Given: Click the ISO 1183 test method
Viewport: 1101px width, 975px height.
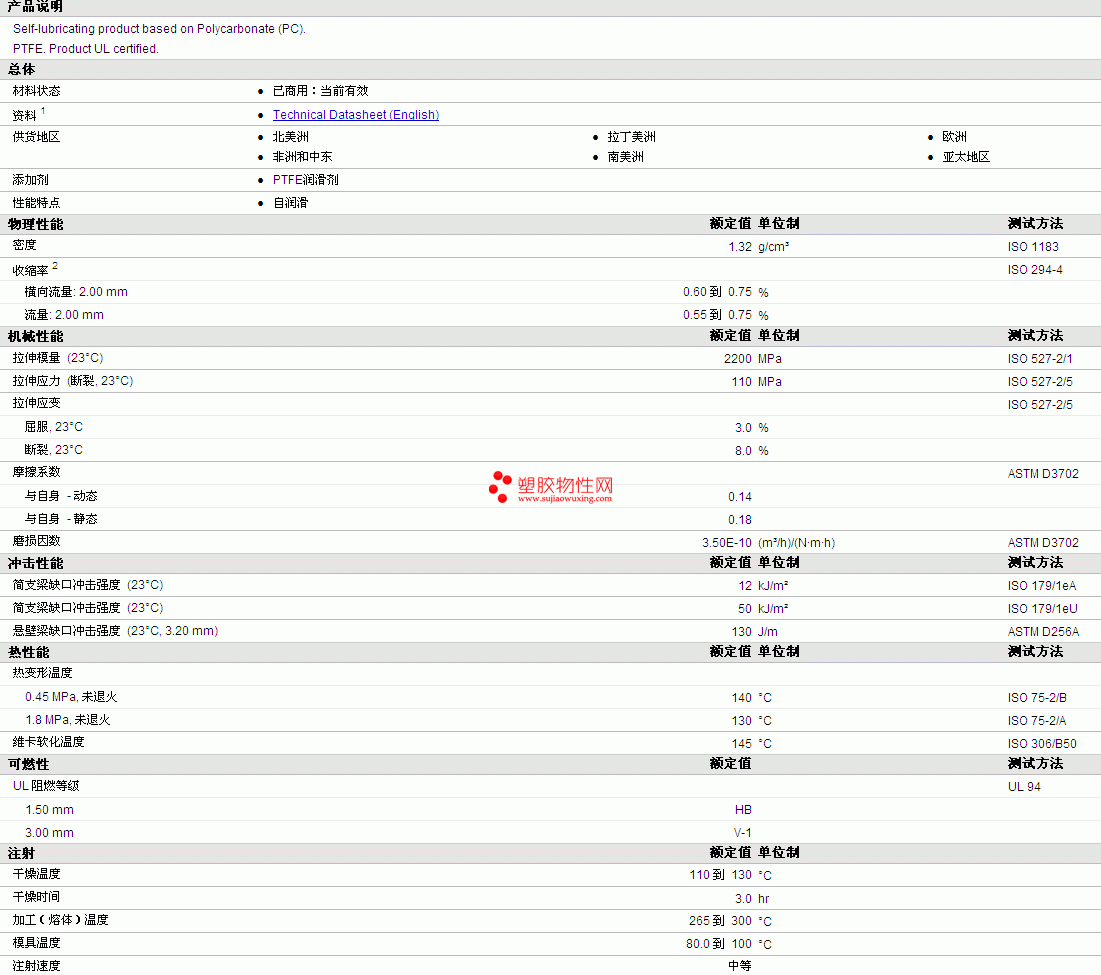Looking at the screenshot, I should pos(1033,247).
